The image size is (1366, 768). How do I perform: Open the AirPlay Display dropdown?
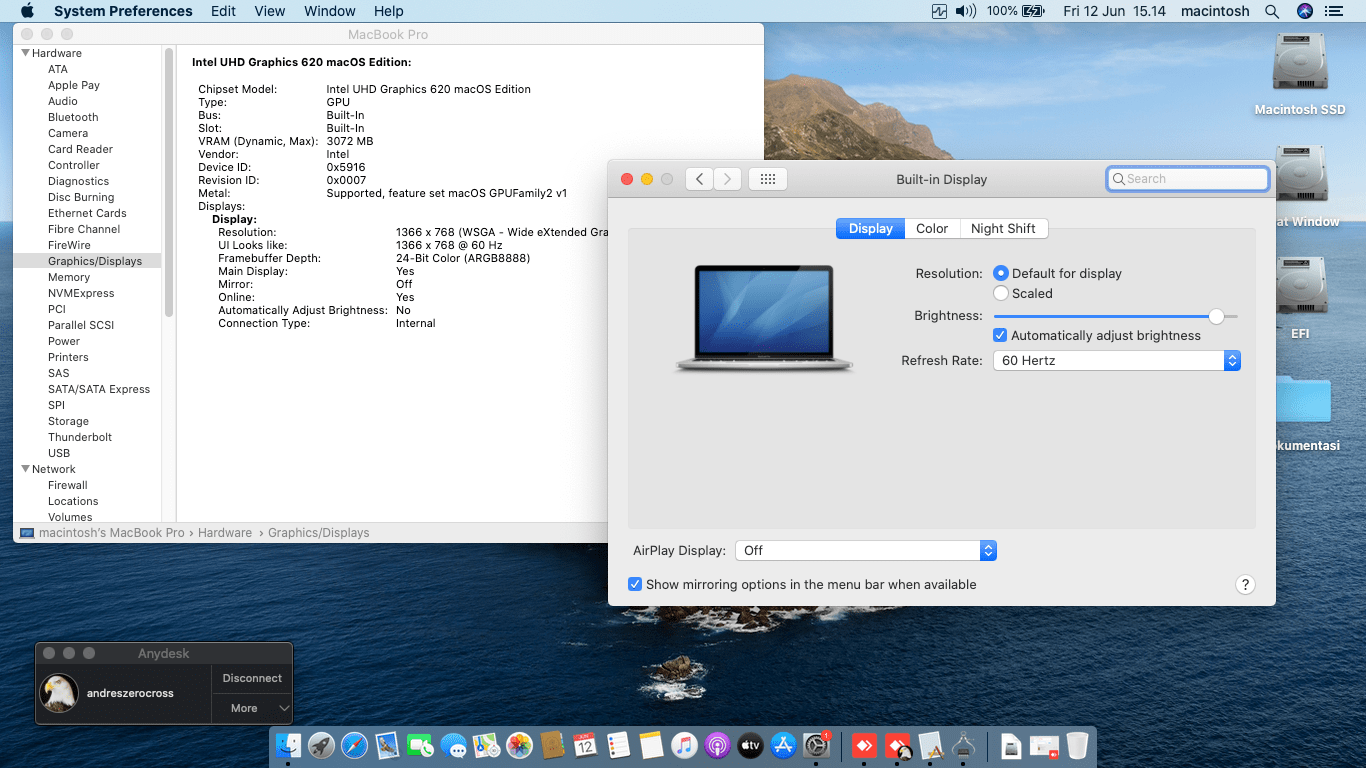(987, 550)
